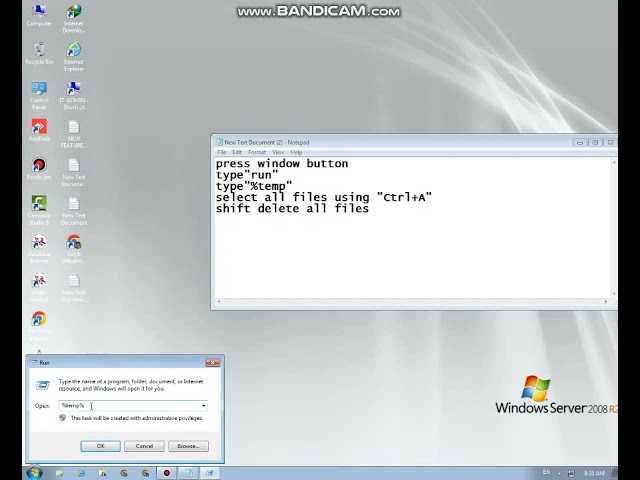Open Notepad's Format menu
This screenshot has height=480, width=640.
point(257,152)
